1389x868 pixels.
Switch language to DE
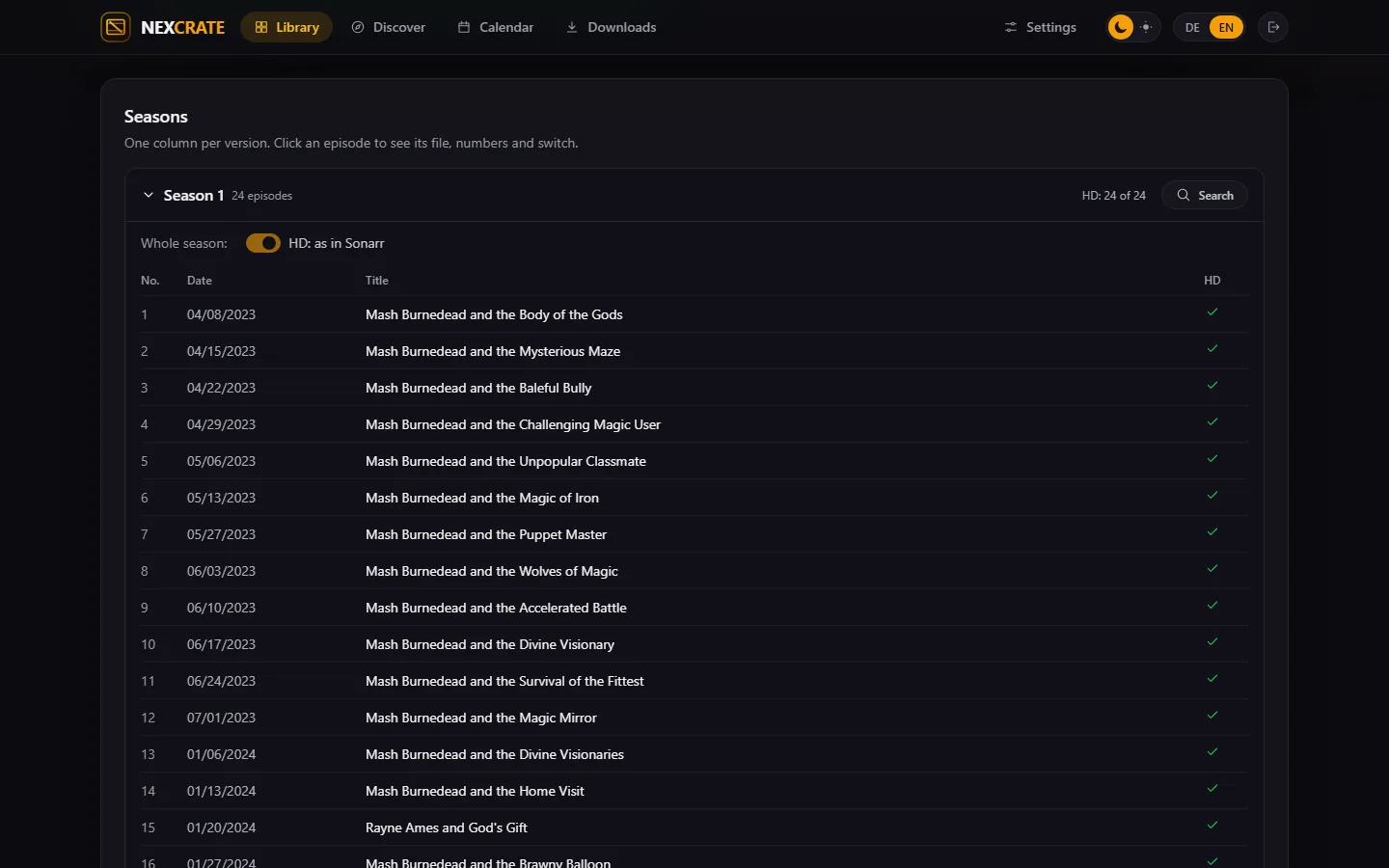coord(1192,27)
